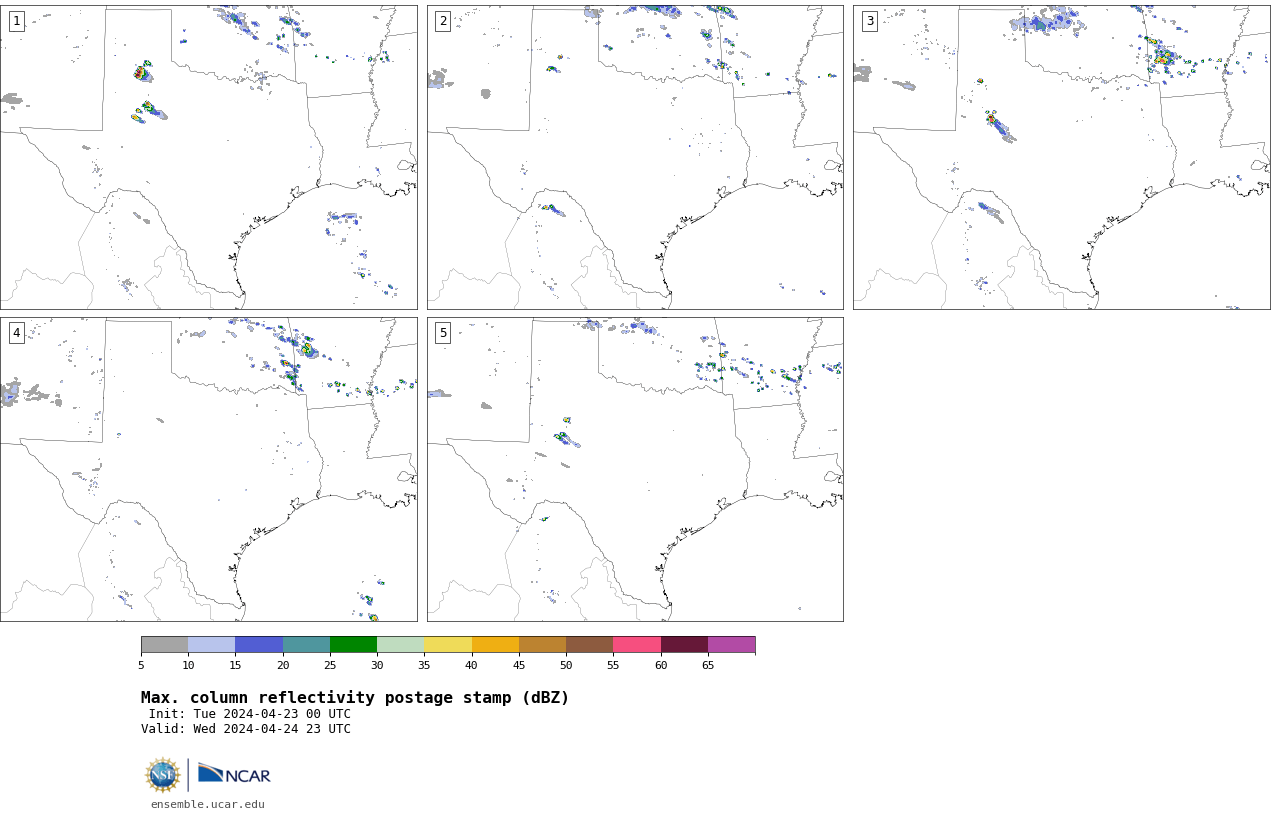The image size is (1280, 815).
Task: Click the blue 15-20 dBZ swatch
Action: point(259,645)
